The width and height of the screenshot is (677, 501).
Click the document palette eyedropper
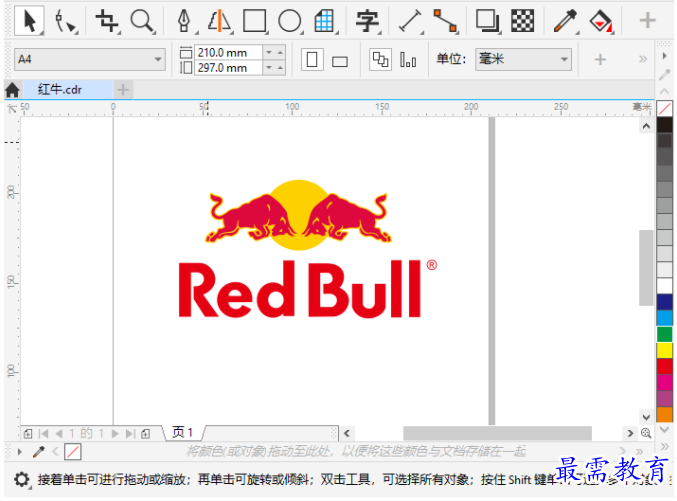[39, 452]
